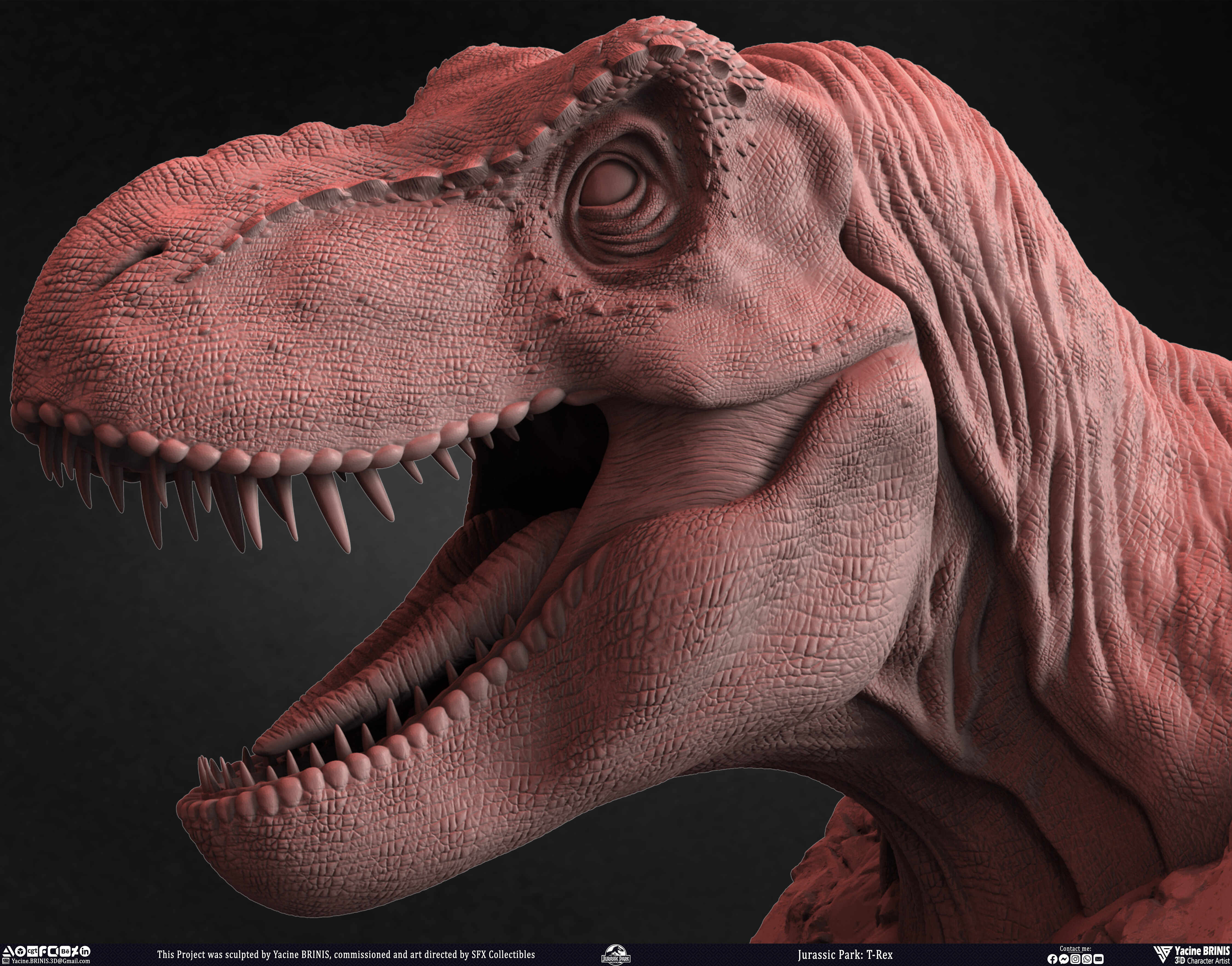
Task: Open the Facebook icon in the footer
Action: (1053, 959)
